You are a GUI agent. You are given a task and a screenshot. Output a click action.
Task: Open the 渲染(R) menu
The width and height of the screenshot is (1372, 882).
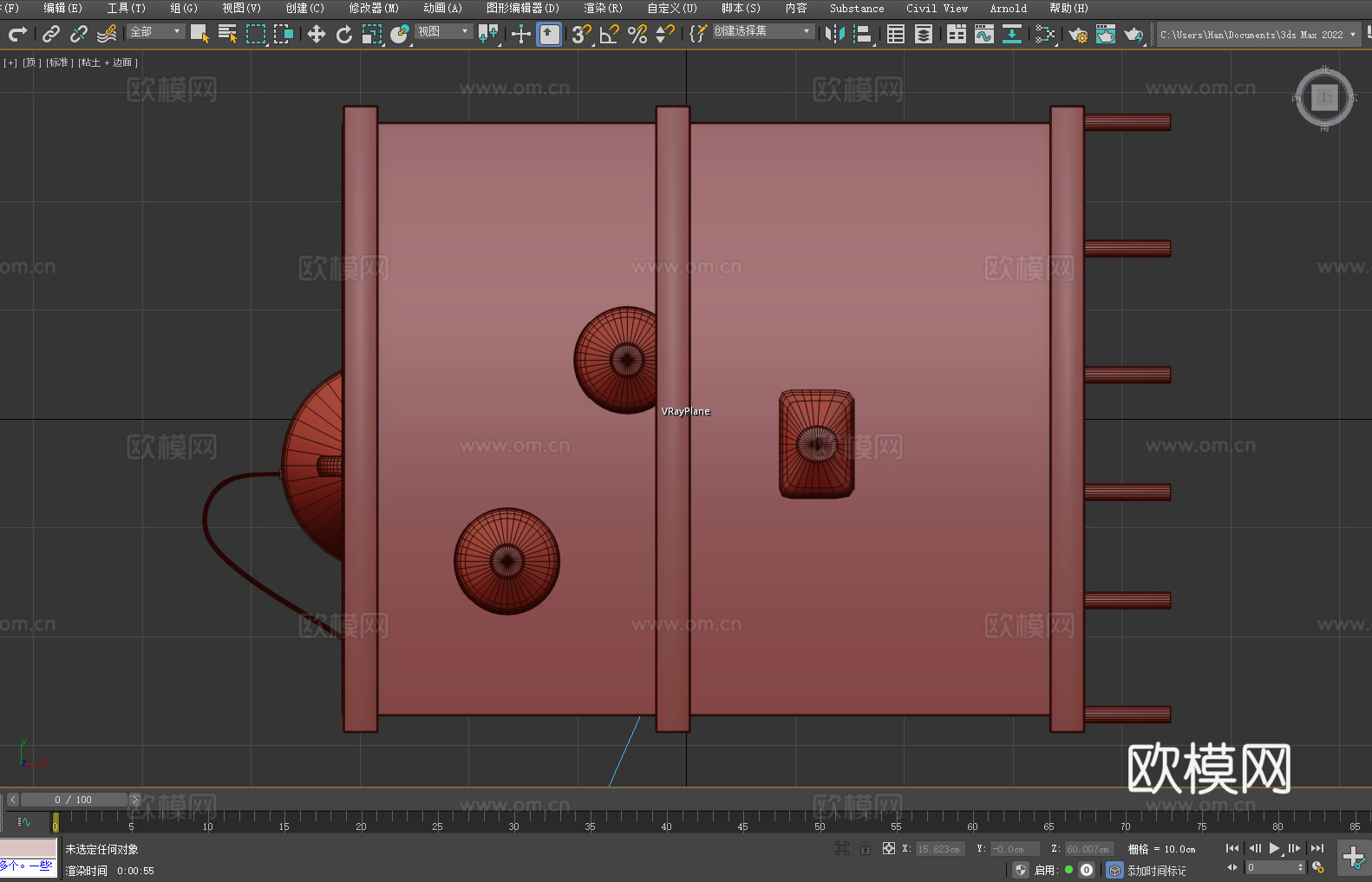603,8
